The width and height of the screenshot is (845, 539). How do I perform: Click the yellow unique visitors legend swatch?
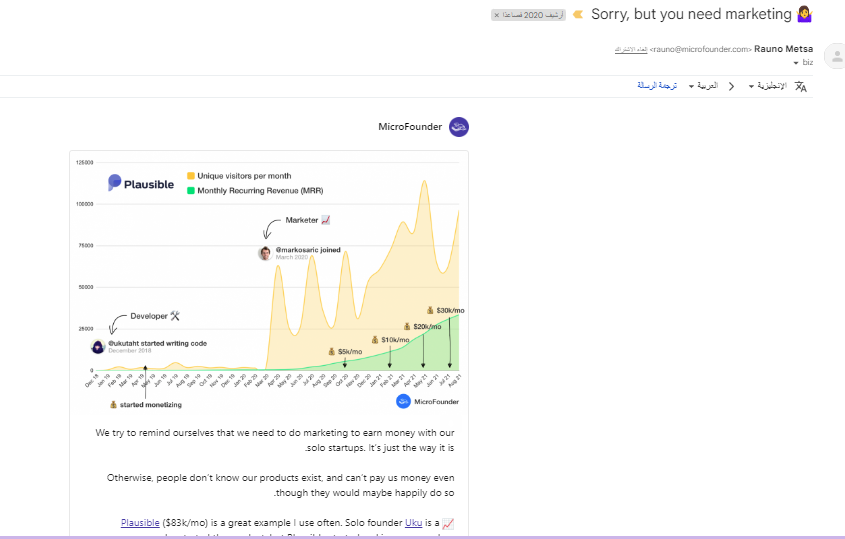[x=190, y=176]
